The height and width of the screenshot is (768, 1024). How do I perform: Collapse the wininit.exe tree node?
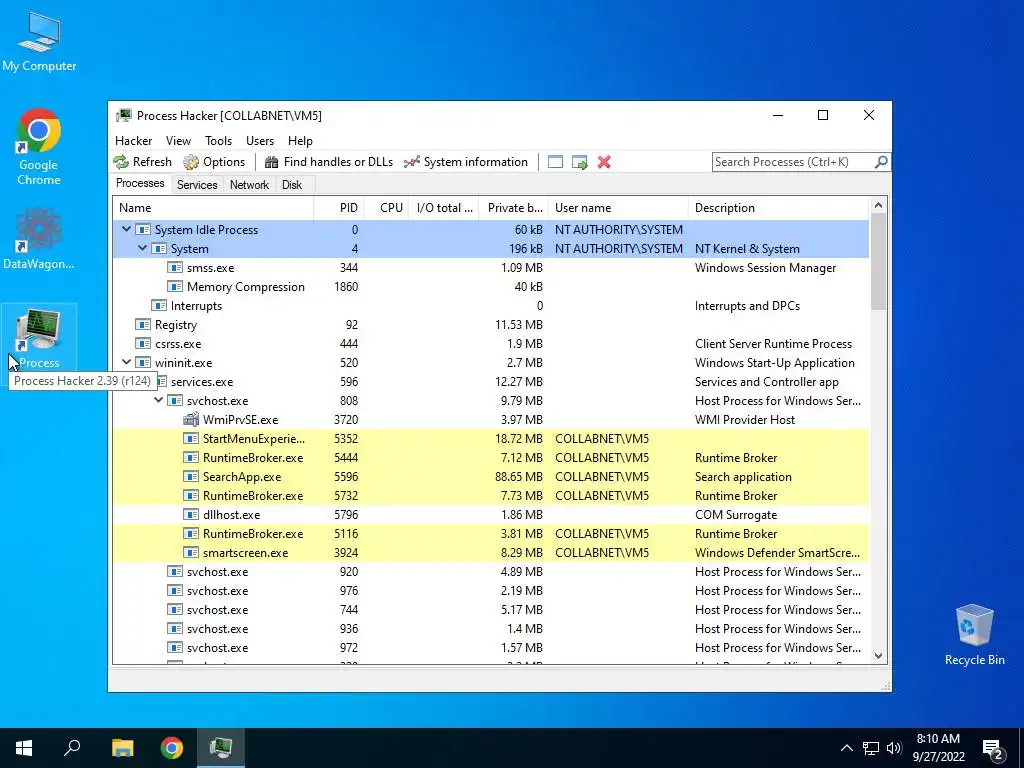coord(126,362)
